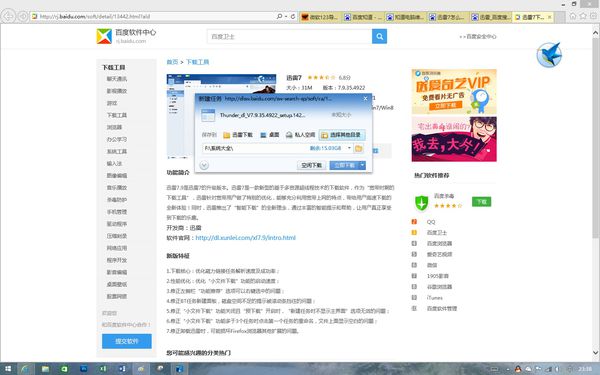Click the browser forward arrow button
This screenshot has width=600, height=375.
pyautogui.click(x=23, y=16)
